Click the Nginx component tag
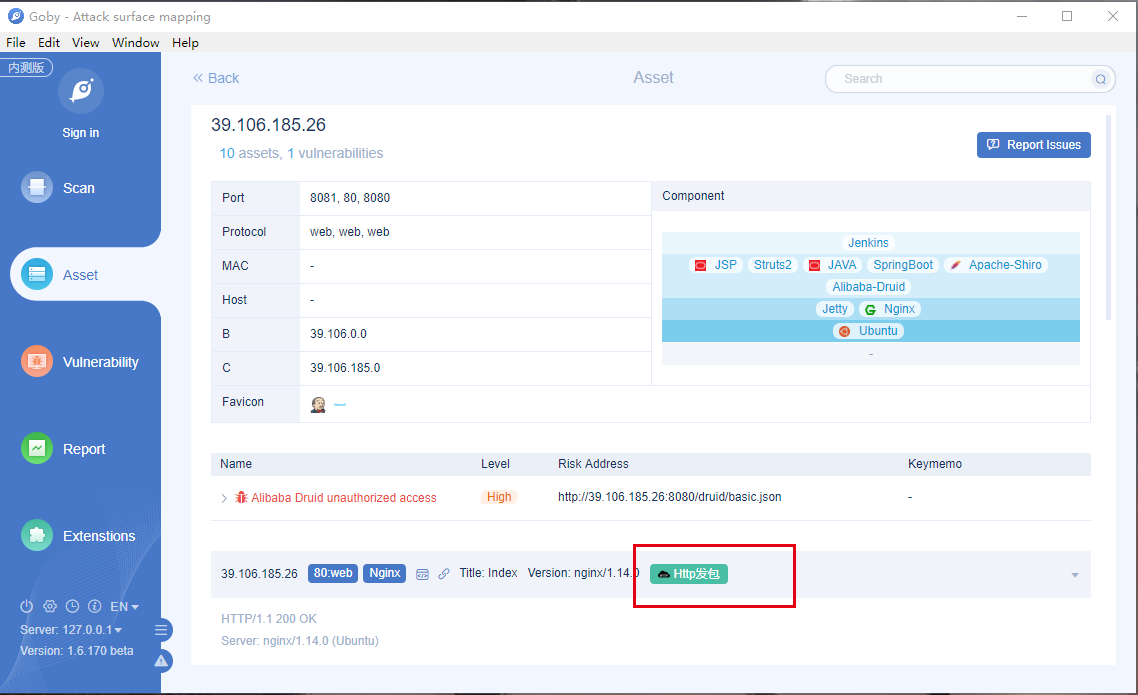 pyautogui.click(x=890, y=309)
